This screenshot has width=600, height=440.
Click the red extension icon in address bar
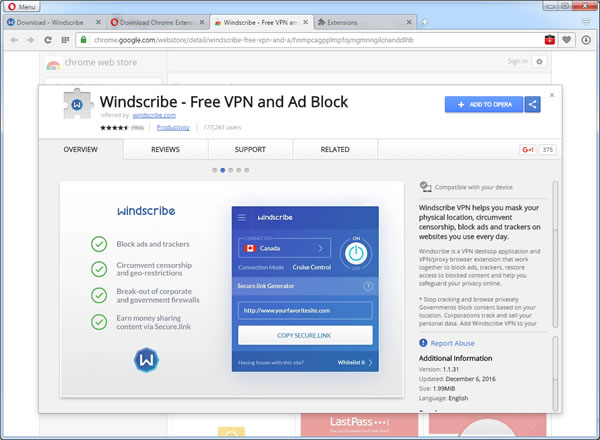[549, 40]
